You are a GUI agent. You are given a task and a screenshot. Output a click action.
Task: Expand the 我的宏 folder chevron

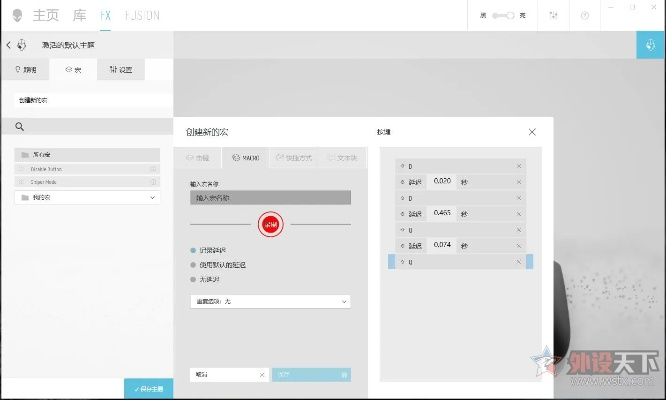point(153,198)
